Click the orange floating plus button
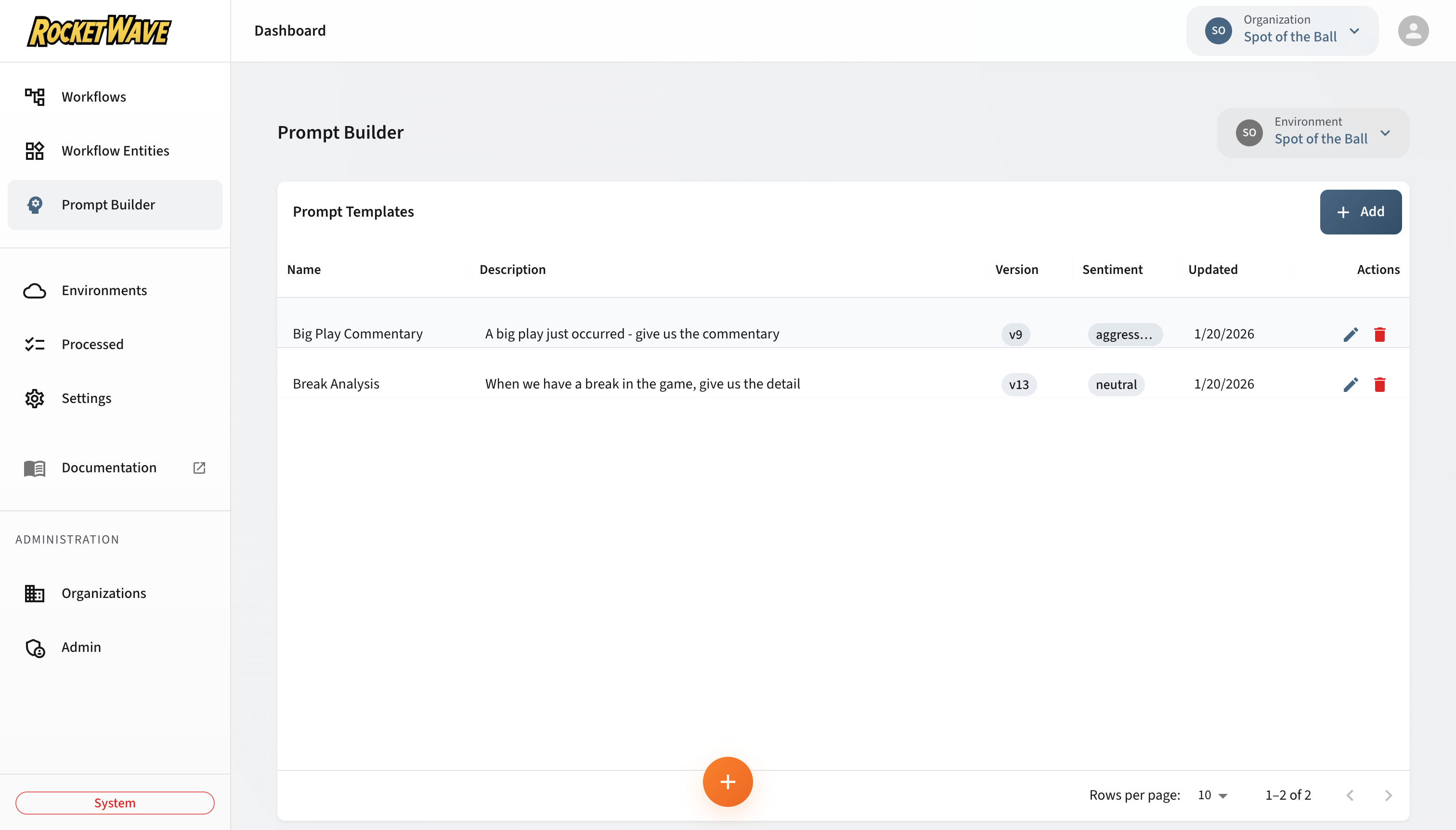 728,781
